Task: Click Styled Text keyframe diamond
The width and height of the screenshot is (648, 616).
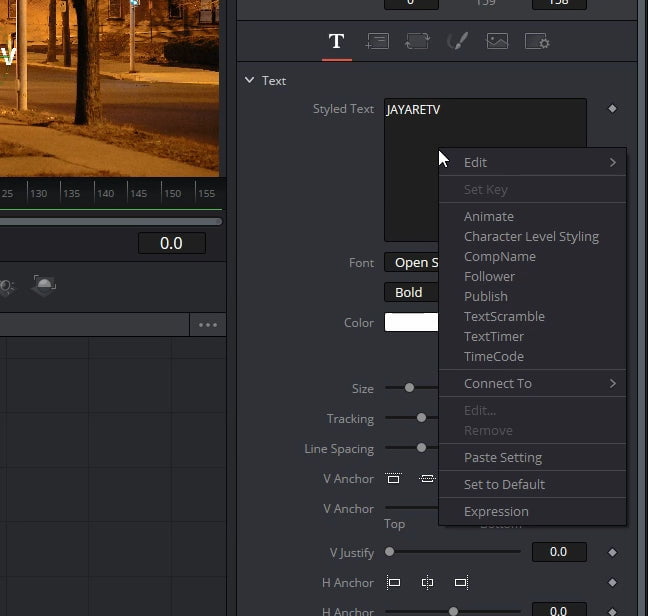Action: click(x=612, y=109)
